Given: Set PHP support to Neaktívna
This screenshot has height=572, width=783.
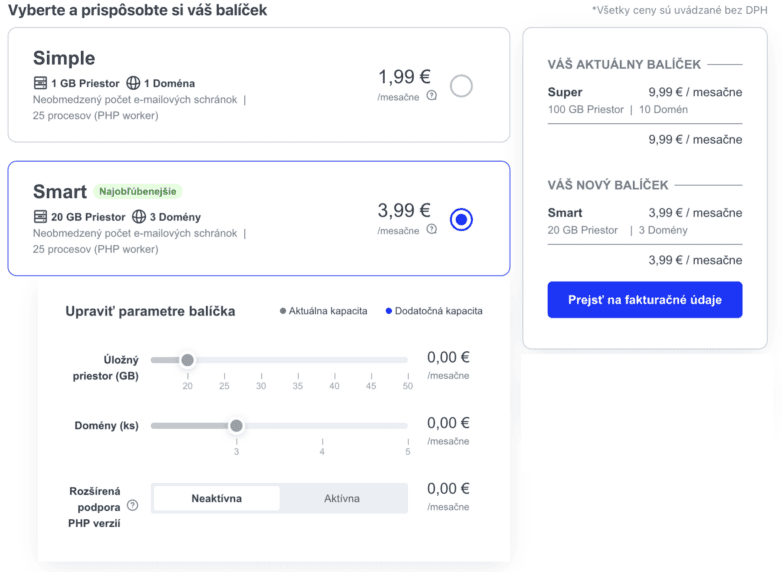Looking at the screenshot, I should click(216, 498).
